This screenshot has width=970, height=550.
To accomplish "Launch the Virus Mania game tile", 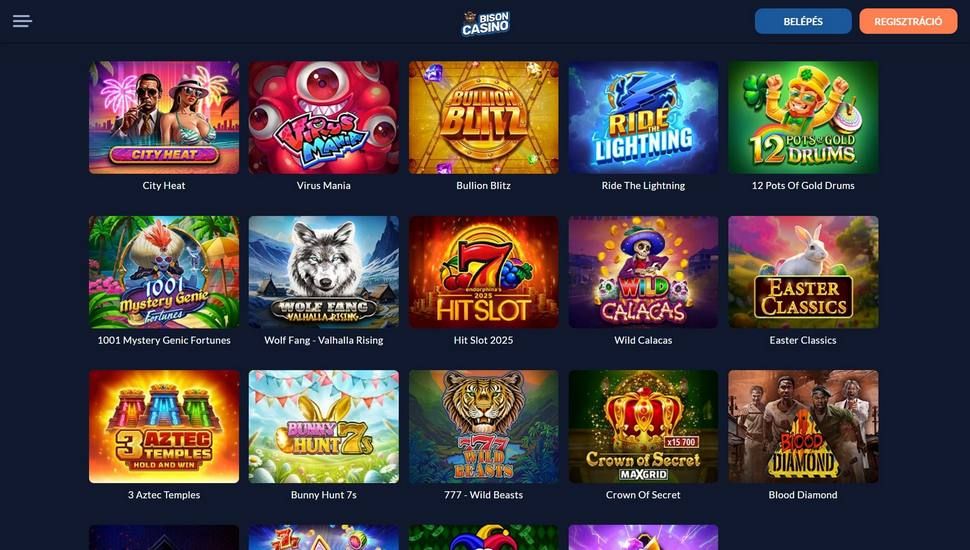I will coord(324,117).
